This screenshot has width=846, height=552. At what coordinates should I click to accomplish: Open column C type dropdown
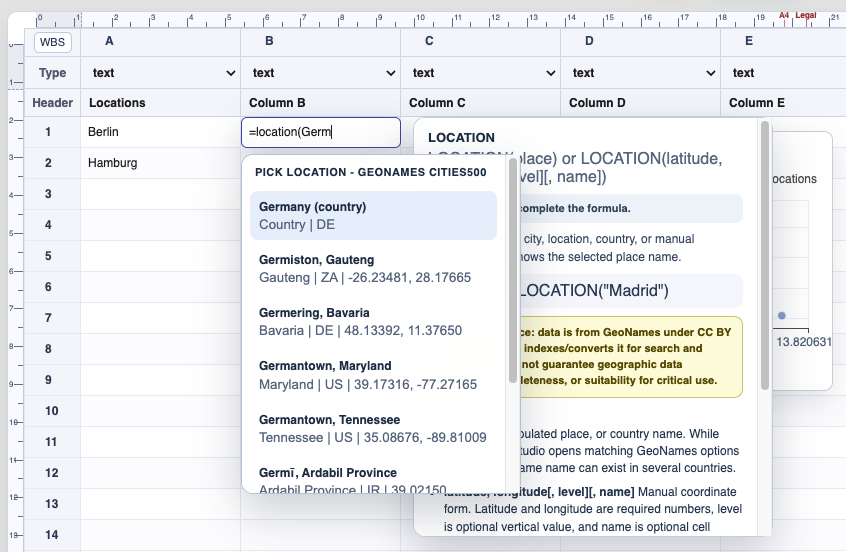point(480,73)
